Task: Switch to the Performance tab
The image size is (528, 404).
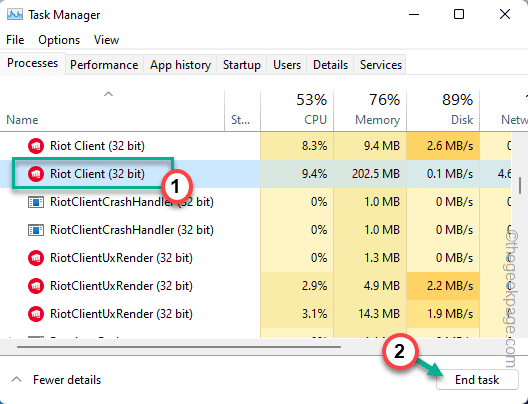Action: (x=104, y=65)
